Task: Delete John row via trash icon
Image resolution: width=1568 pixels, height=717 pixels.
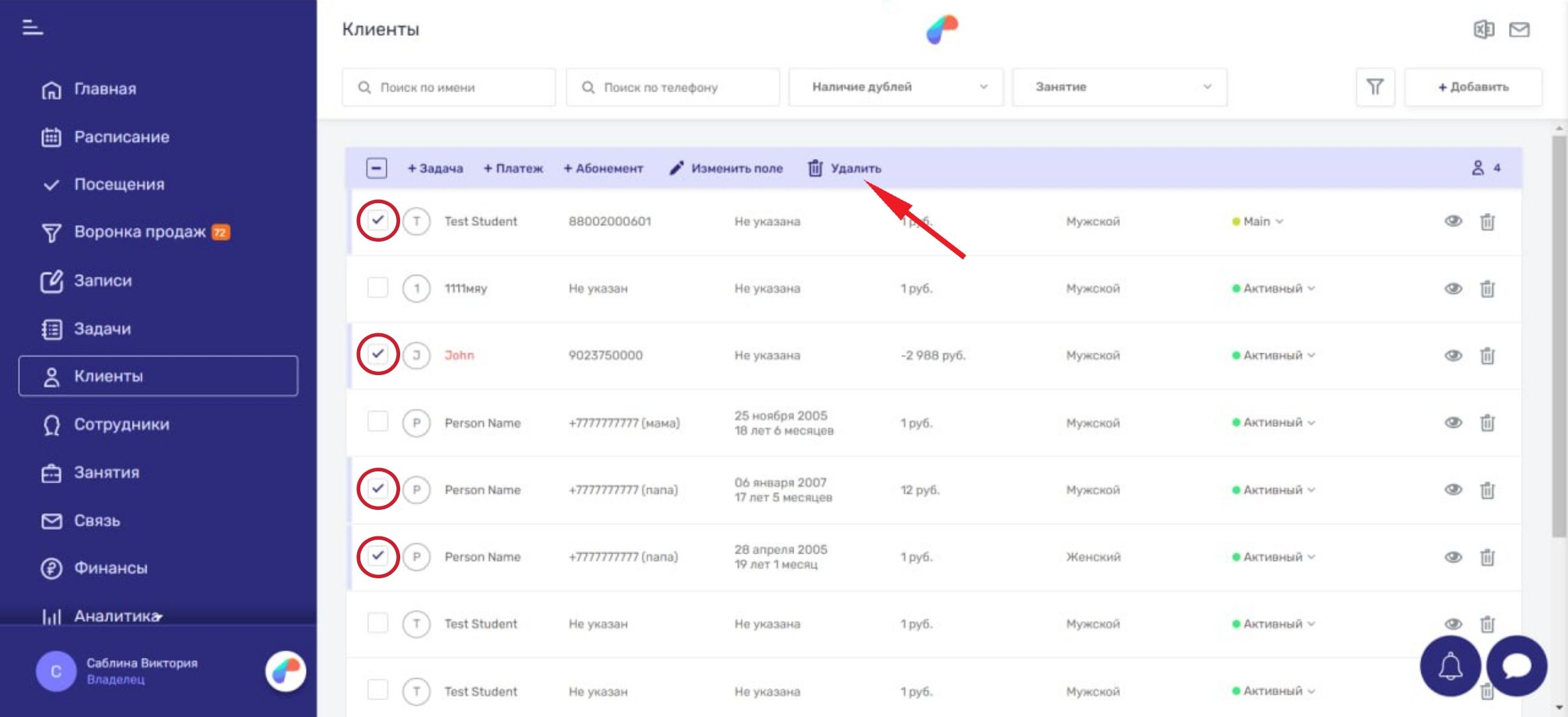Action: [1487, 356]
